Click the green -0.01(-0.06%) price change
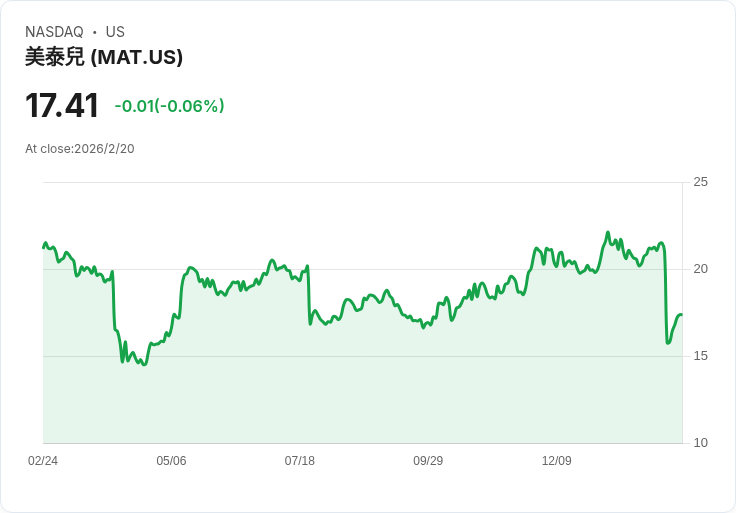 click(x=169, y=106)
